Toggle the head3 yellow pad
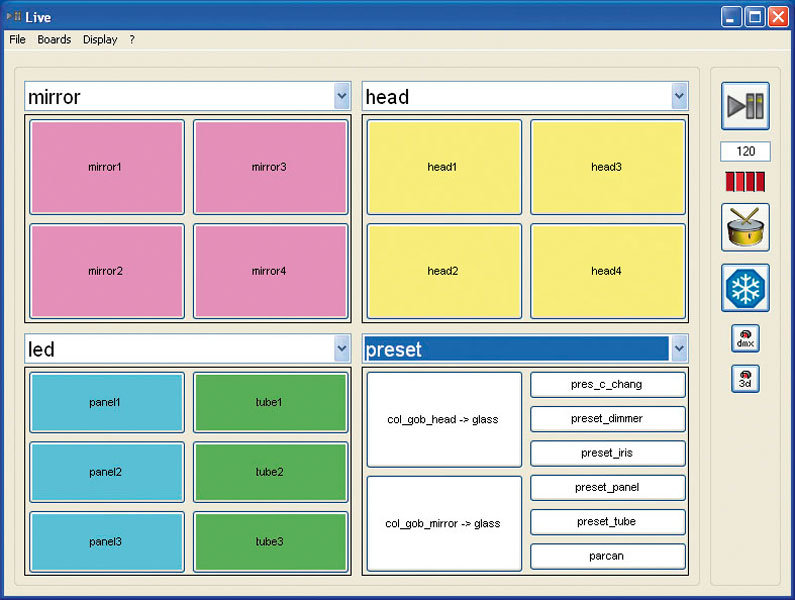This screenshot has height=600, width=795. pos(607,167)
